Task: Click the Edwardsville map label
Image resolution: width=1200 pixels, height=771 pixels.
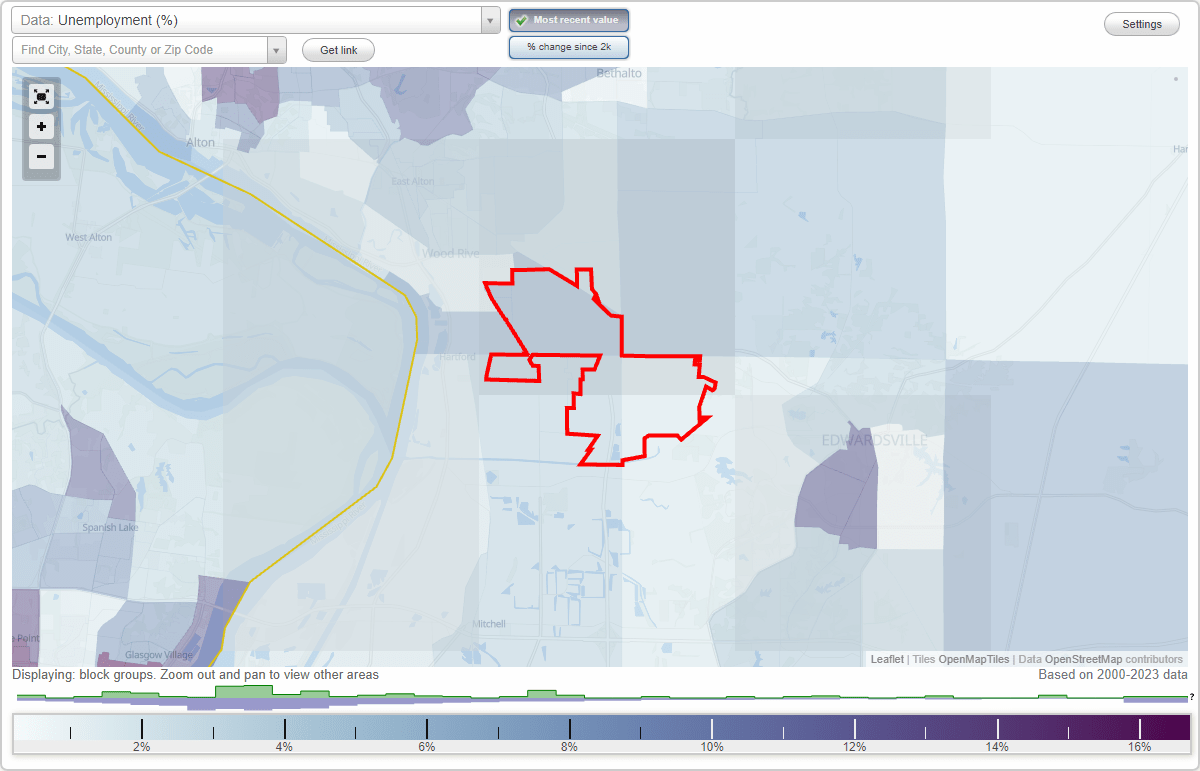Action: 874,440
